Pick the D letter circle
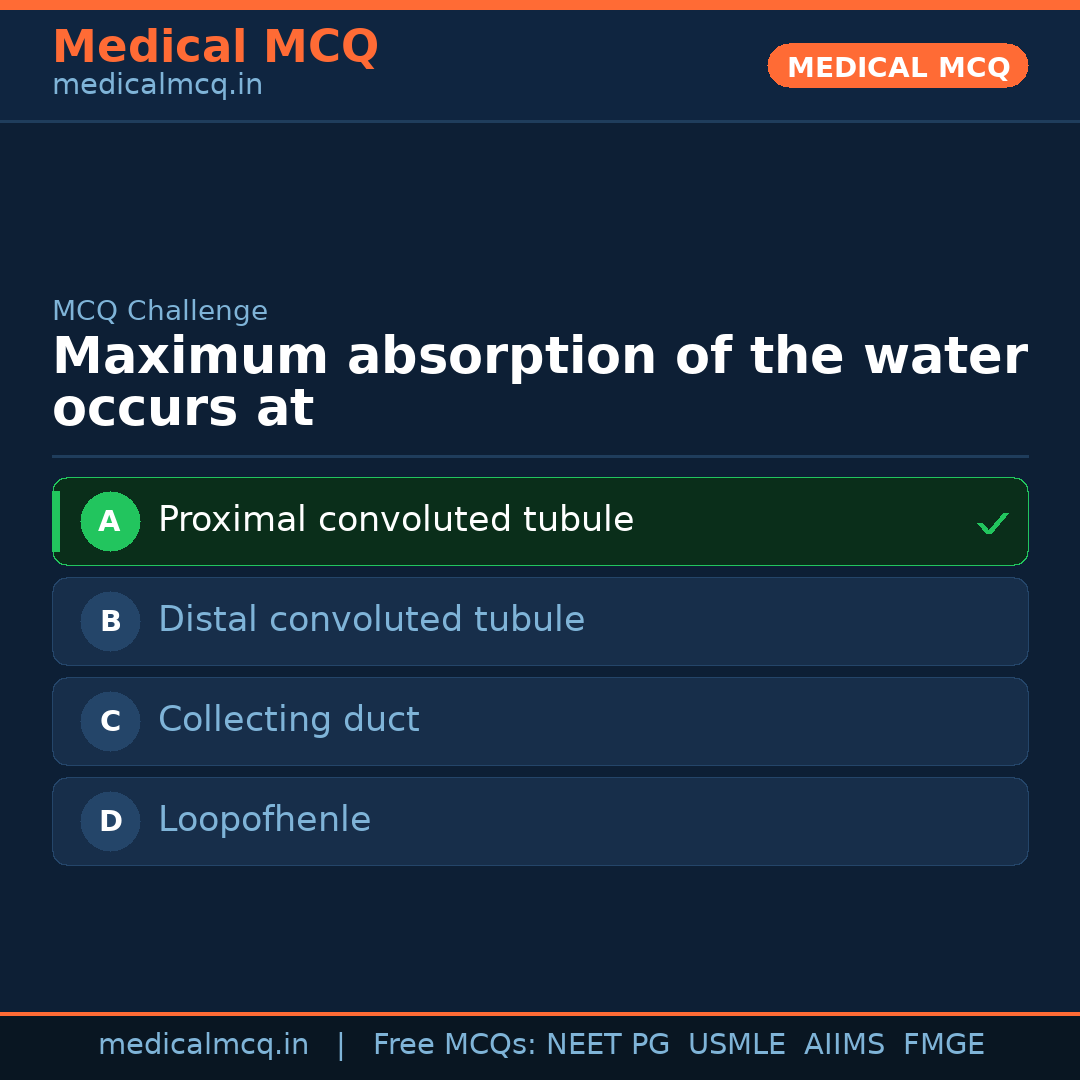Image resolution: width=1080 pixels, height=1080 pixels. [110, 821]
